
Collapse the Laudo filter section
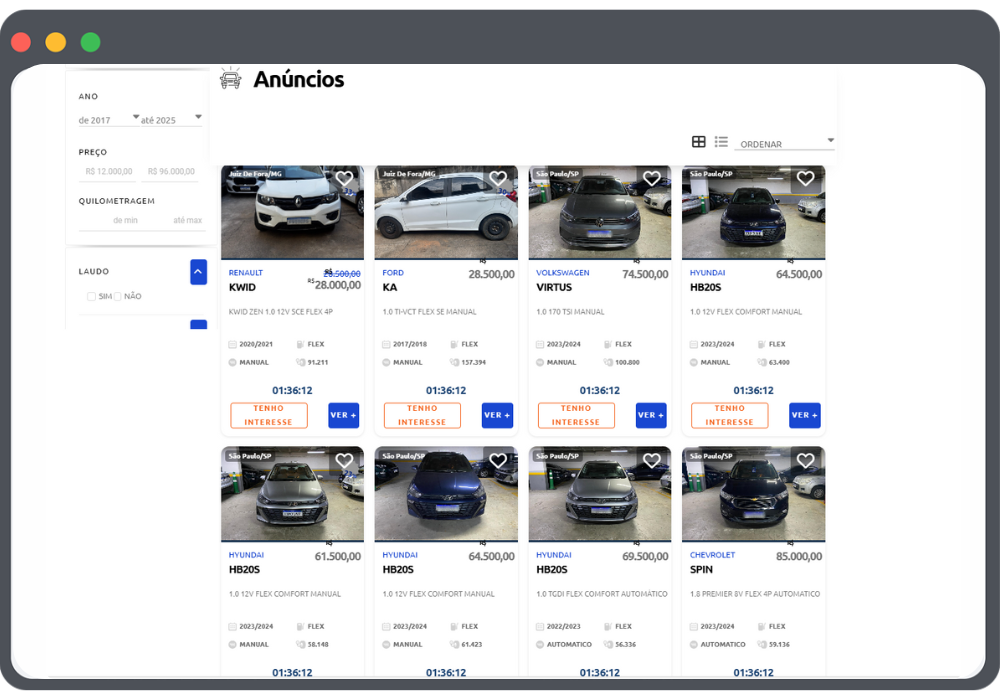[198, 271]
